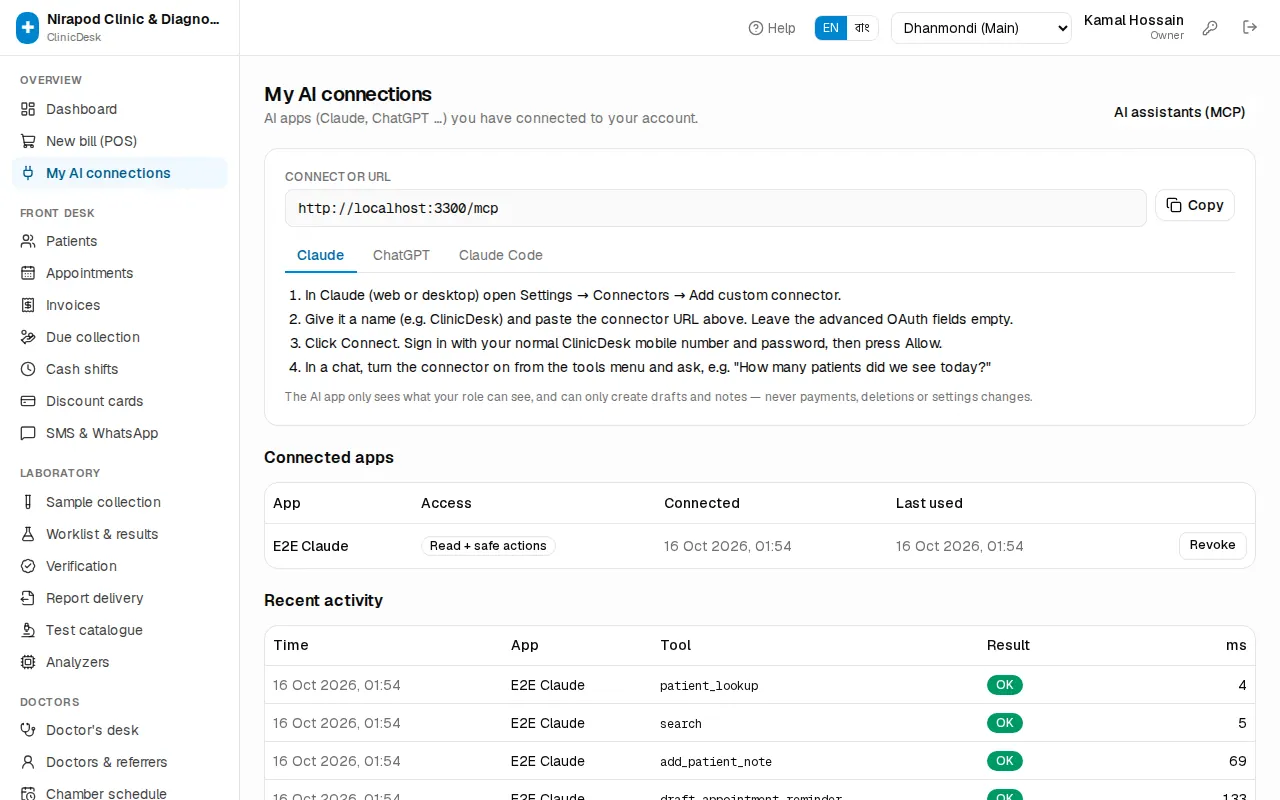1280x800 pixels.
Task: Open Invoices via its receipt icon
Action: point(28,305)
